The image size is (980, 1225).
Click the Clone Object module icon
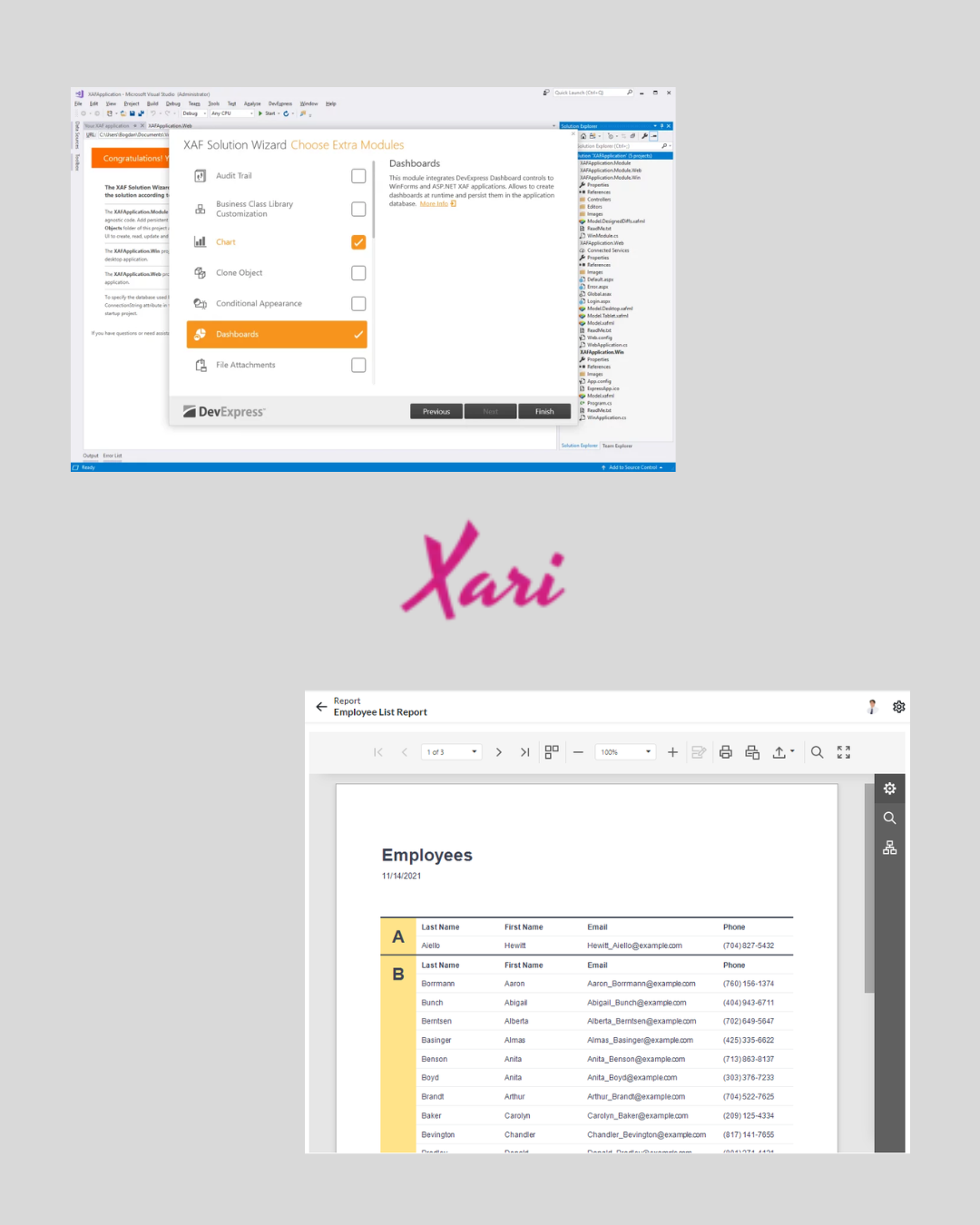tap(201, 273)
